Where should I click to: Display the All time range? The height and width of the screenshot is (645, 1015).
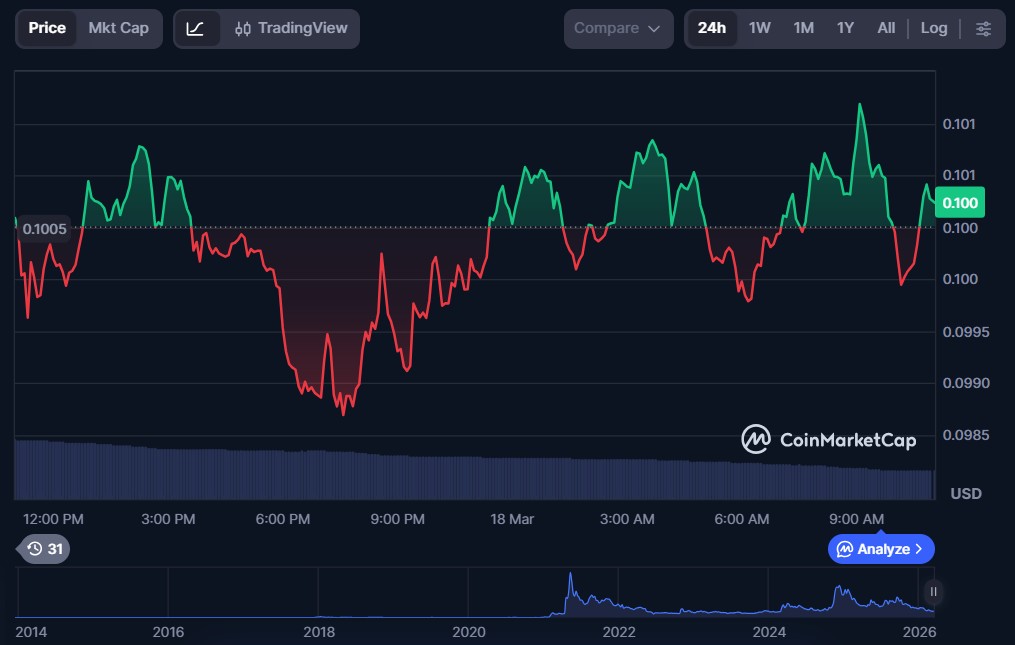886,29
